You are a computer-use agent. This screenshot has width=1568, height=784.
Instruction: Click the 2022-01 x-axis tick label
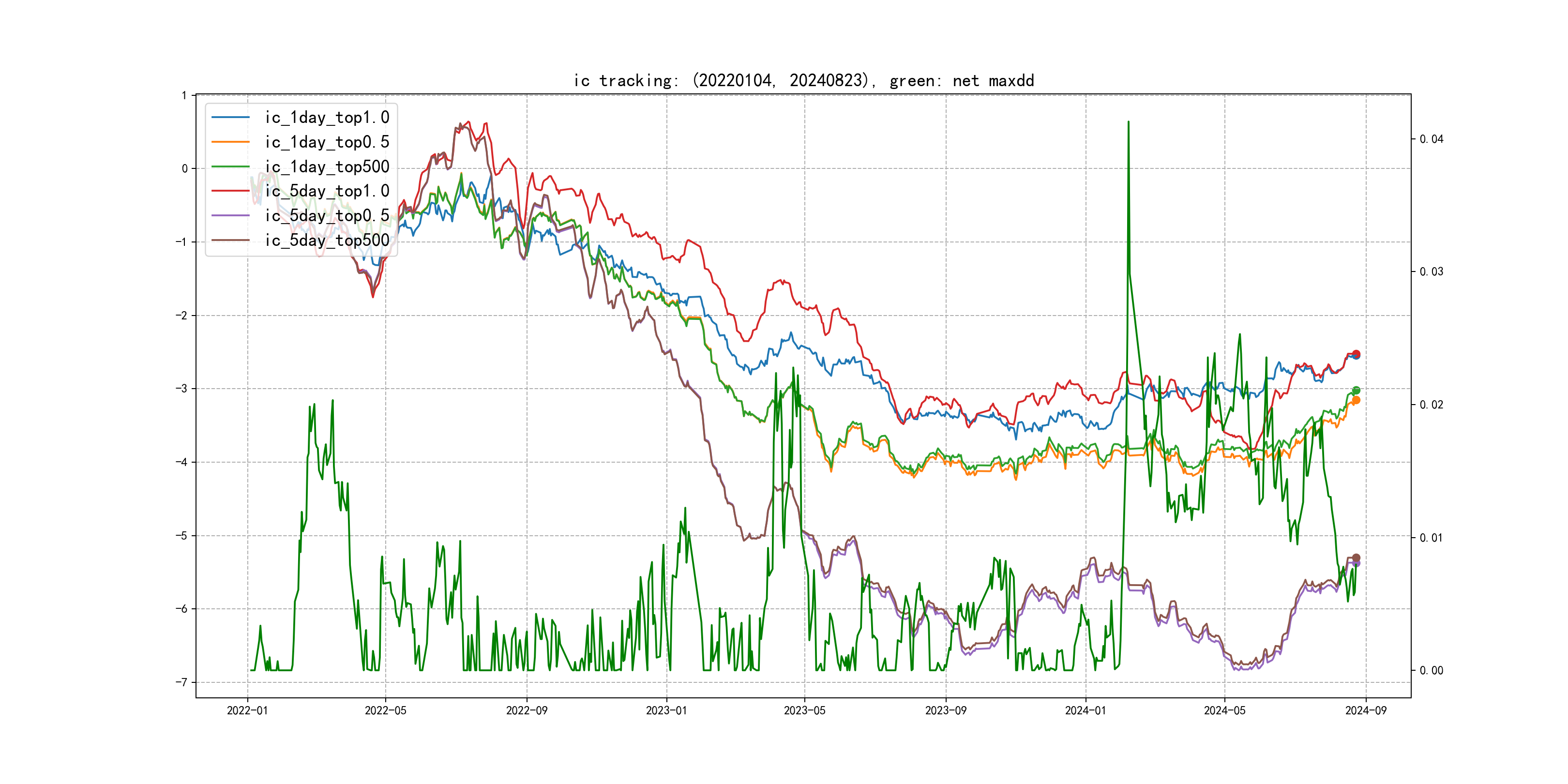[x=247, y=710]
